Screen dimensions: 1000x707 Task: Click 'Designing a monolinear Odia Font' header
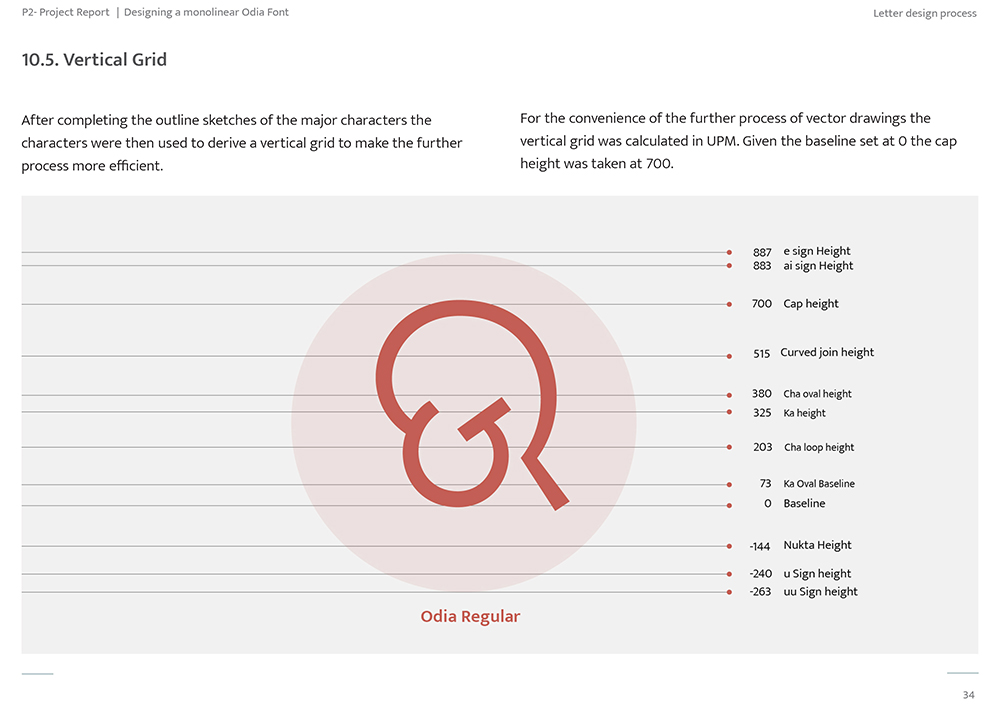click(206, 12)
